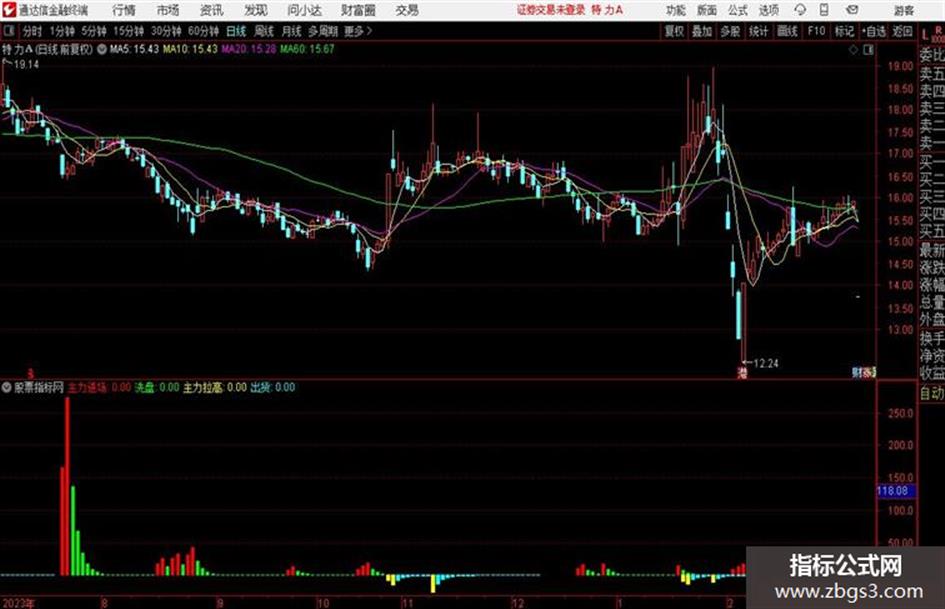This screenshot has height=609, width=945.
Task: Open the 功能 menu
Action: pyautogui.click(x=676, y=10)
